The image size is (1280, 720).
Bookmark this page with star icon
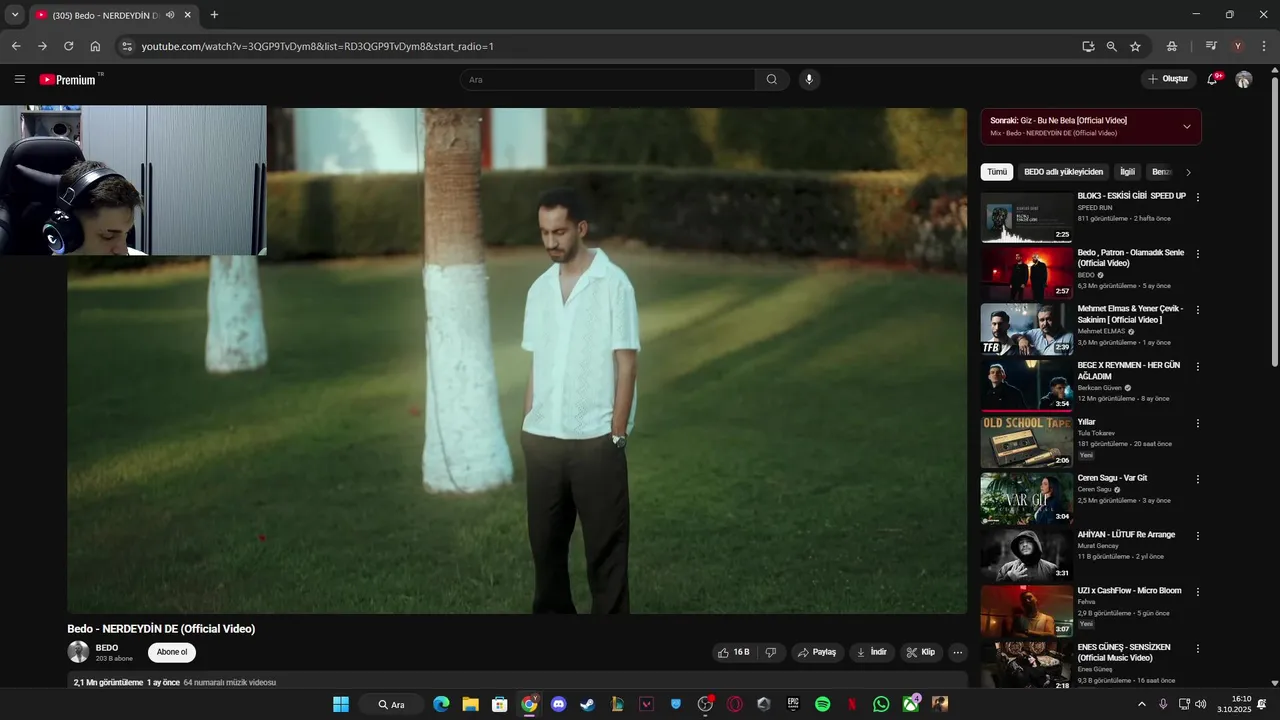(1135, 46)
